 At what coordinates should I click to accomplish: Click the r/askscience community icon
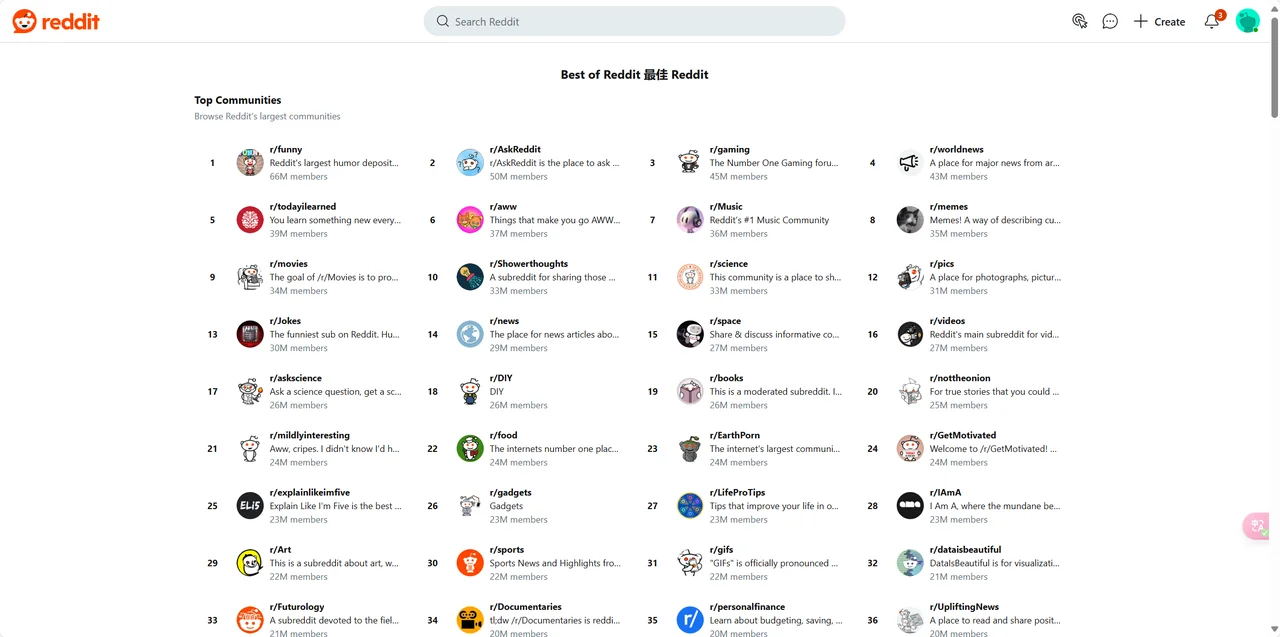pyautogui.click(x=250, y=391)
